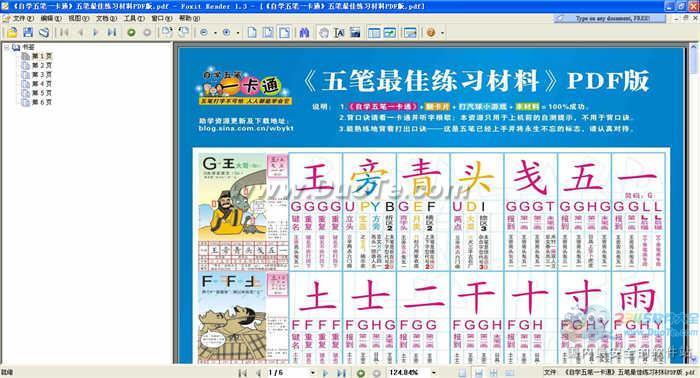This screenshot has height=378, width=700.
Task: Select facing pages layout in status bar
Action: (x=493, y=373)
